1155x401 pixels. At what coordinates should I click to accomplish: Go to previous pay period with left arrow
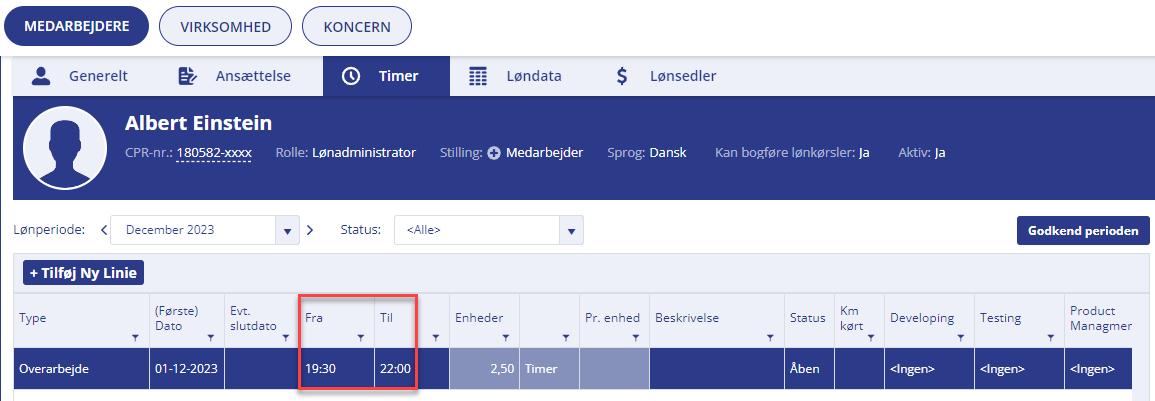click(x=104, y=230)
